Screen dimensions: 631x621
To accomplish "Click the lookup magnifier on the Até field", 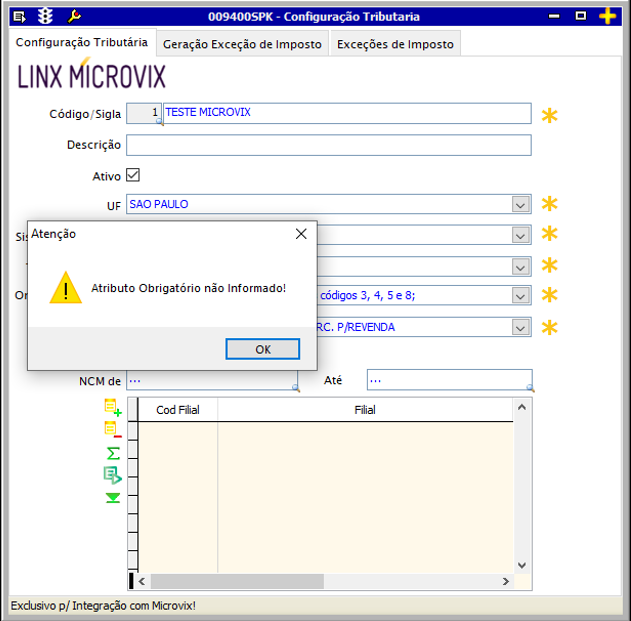I will (x=530, y=388).
